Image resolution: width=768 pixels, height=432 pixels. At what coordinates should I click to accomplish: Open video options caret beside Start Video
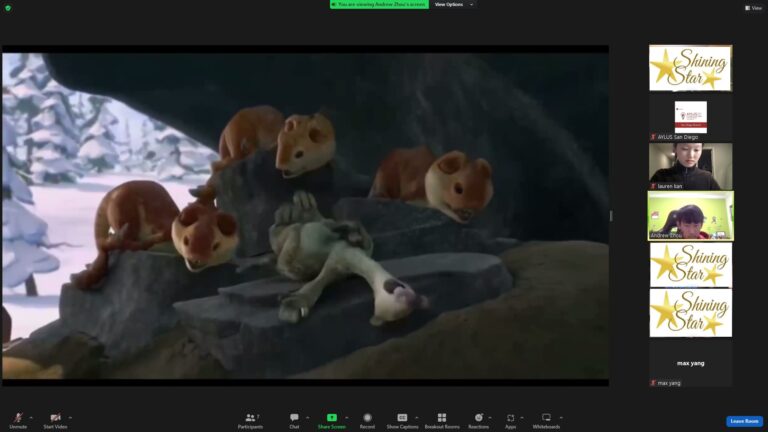pos(71,418)
